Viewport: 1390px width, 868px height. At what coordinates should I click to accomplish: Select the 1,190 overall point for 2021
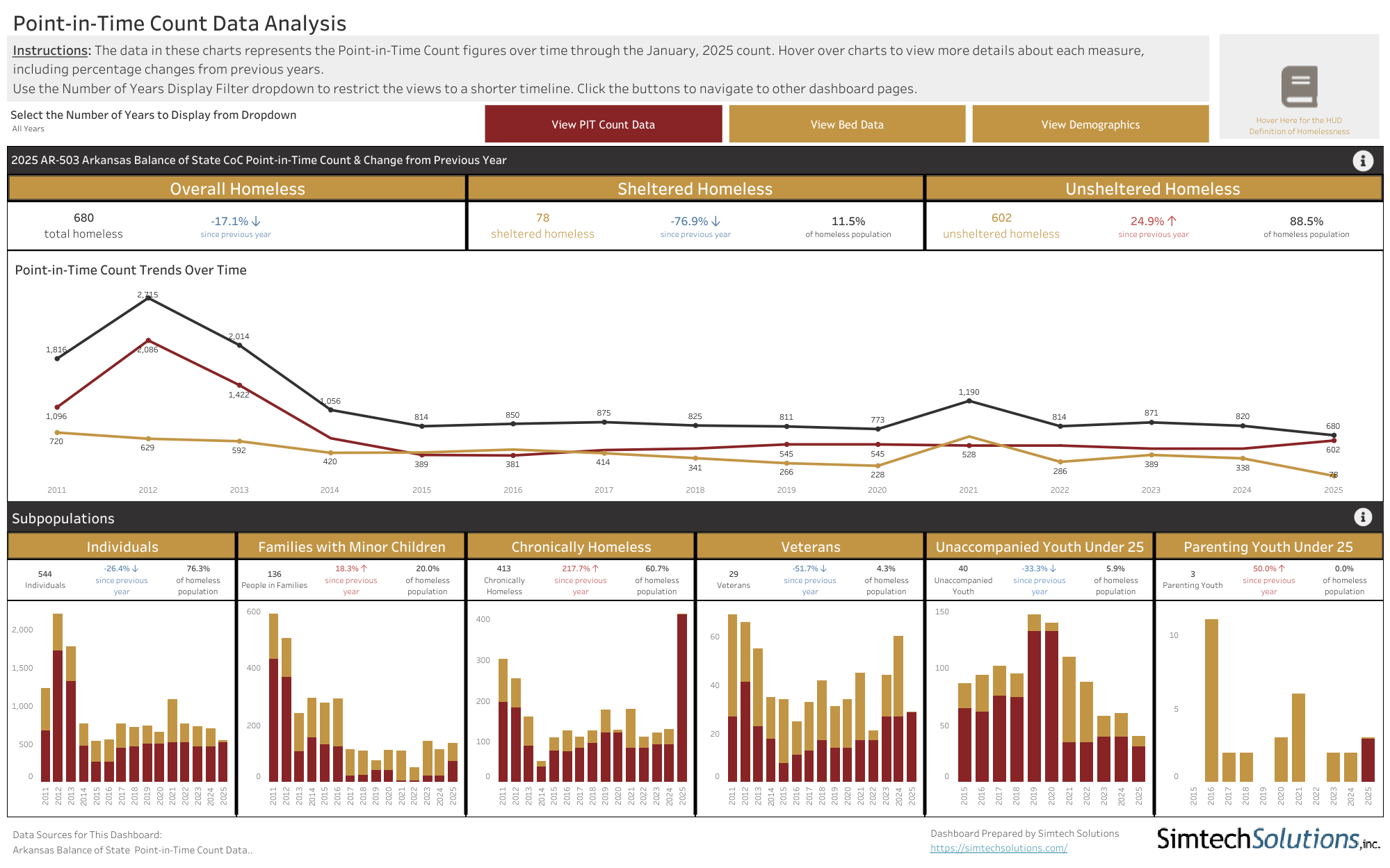[969, 401]
